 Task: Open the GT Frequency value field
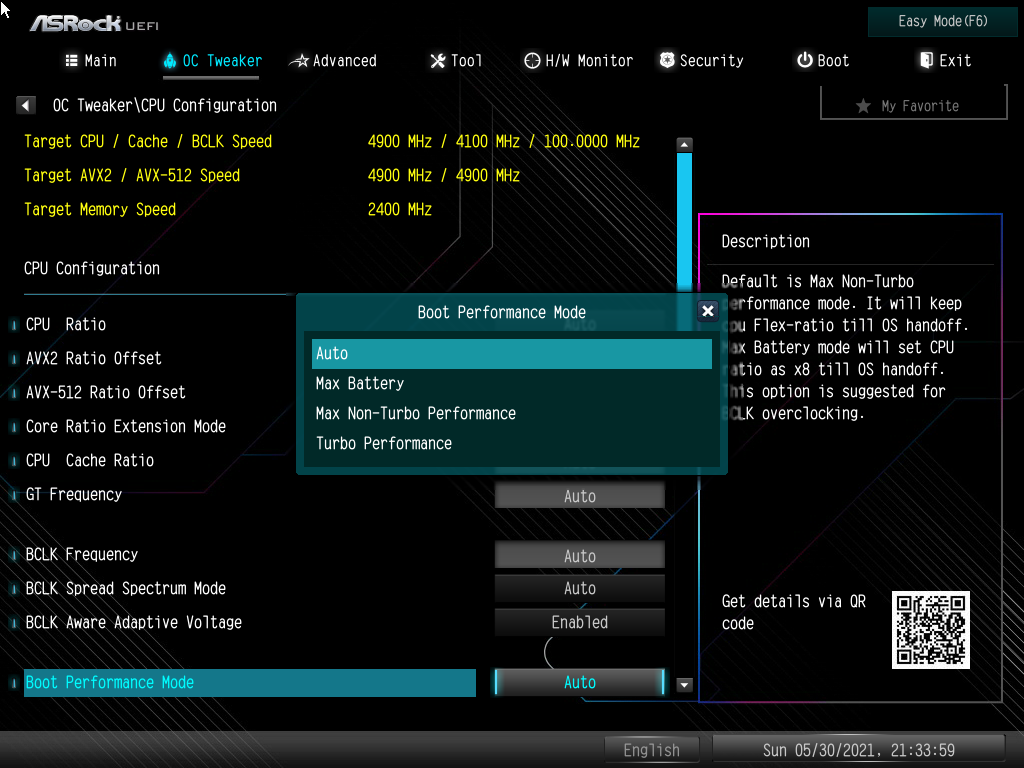pyautogui.click(x=579, y=496)
